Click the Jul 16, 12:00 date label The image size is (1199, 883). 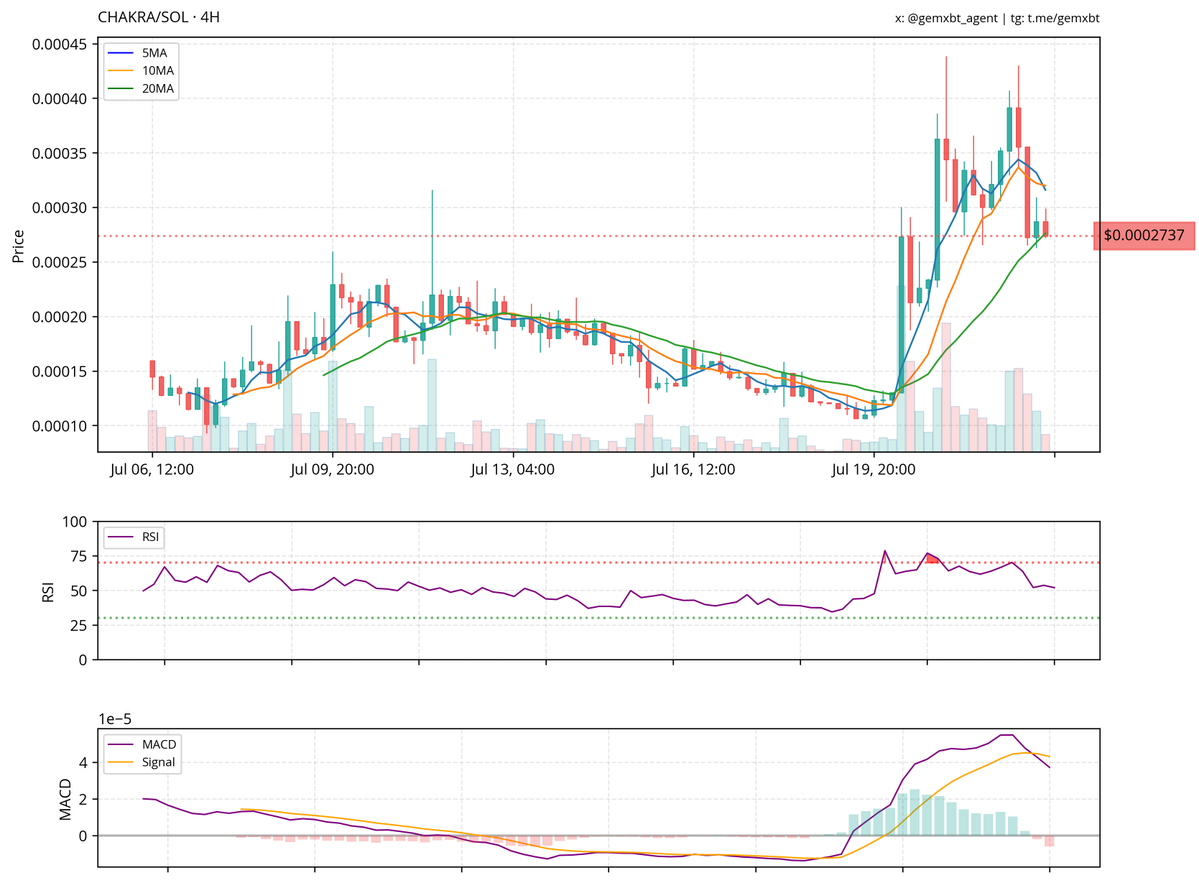tap(694, 469)
